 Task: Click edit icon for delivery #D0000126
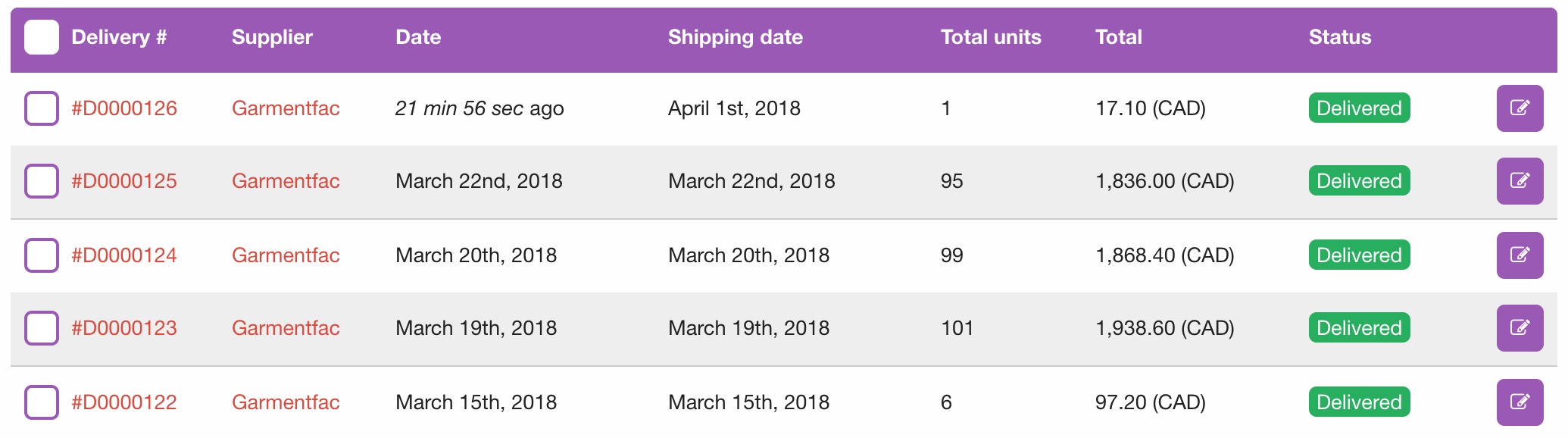(x=1520, y=108)
